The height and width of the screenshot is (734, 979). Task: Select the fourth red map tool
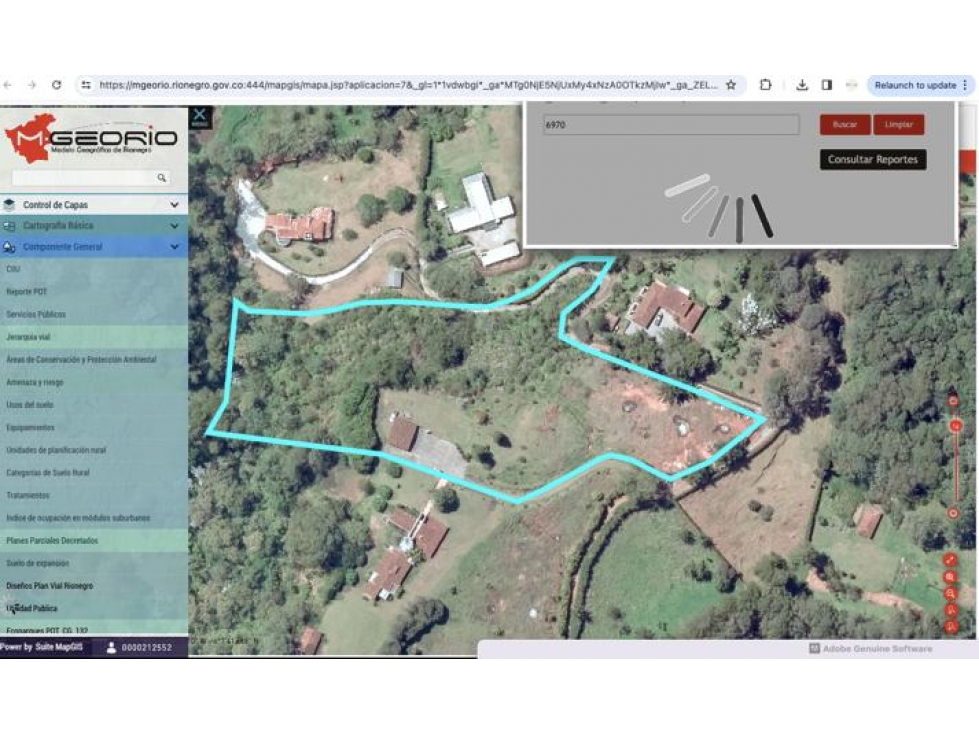click(950, 610)
